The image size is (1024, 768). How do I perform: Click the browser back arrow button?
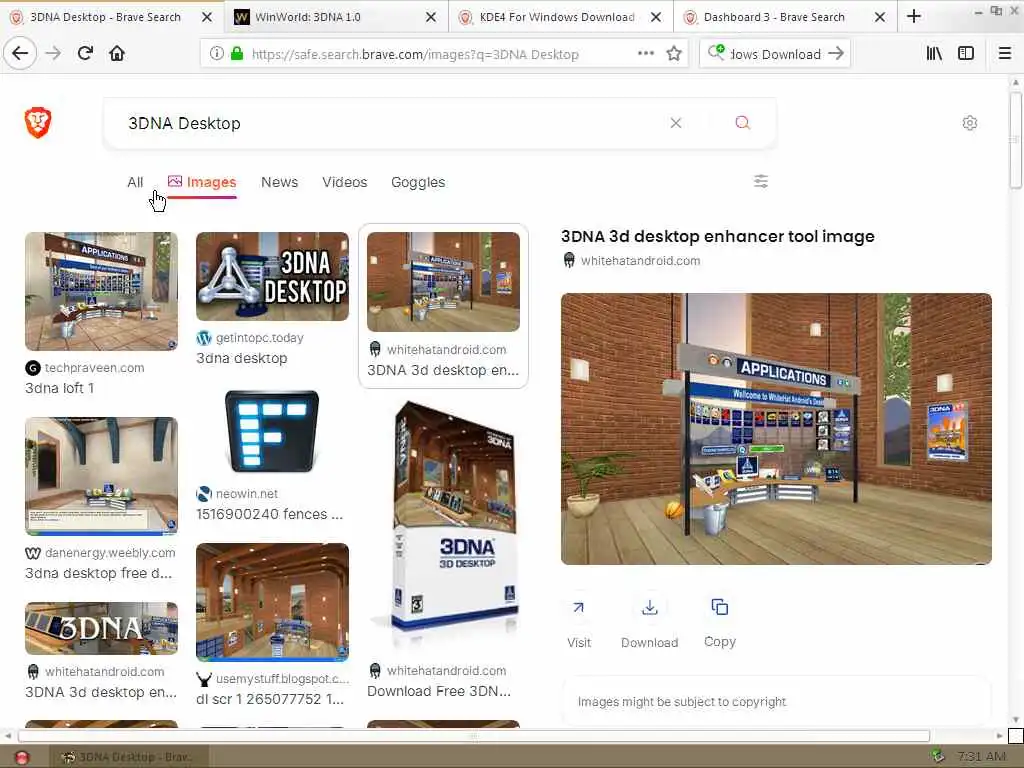[x=20, y=54]
